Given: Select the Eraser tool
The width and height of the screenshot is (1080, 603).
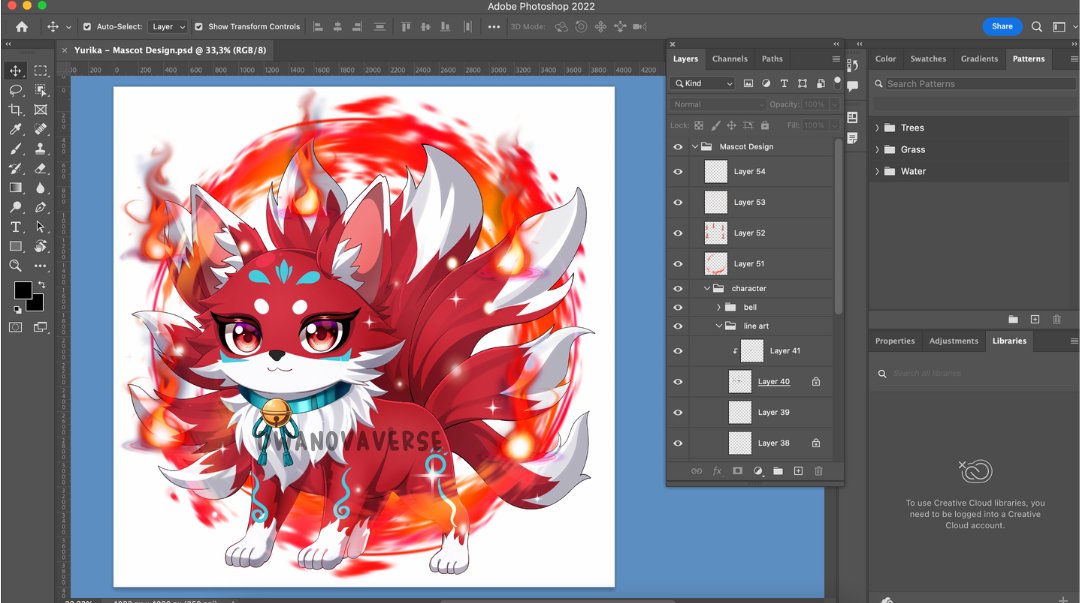Looking at the screenshot, I should pos(41,168).
